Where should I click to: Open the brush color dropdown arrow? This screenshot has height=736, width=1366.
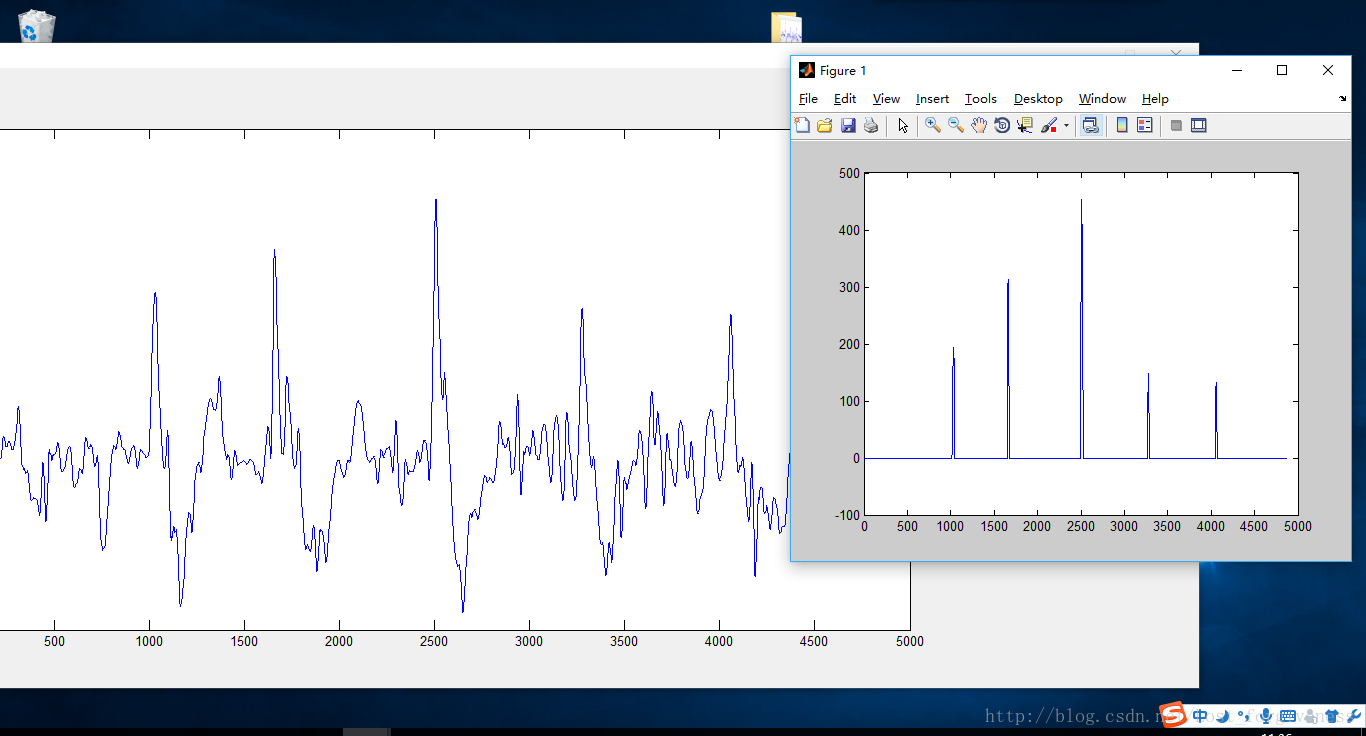pos(1066,126)
